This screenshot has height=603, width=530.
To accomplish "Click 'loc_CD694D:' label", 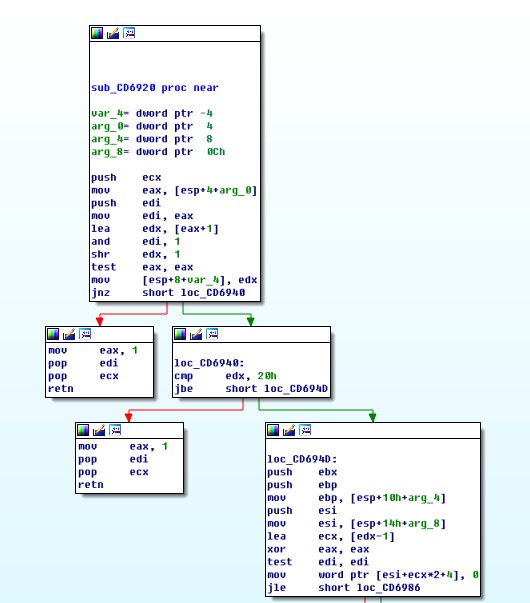I will 302,459.
